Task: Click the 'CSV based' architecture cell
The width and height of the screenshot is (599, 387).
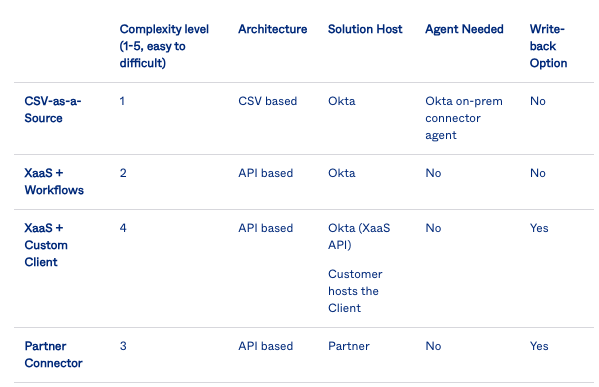Action: click(x=267, y=101)
